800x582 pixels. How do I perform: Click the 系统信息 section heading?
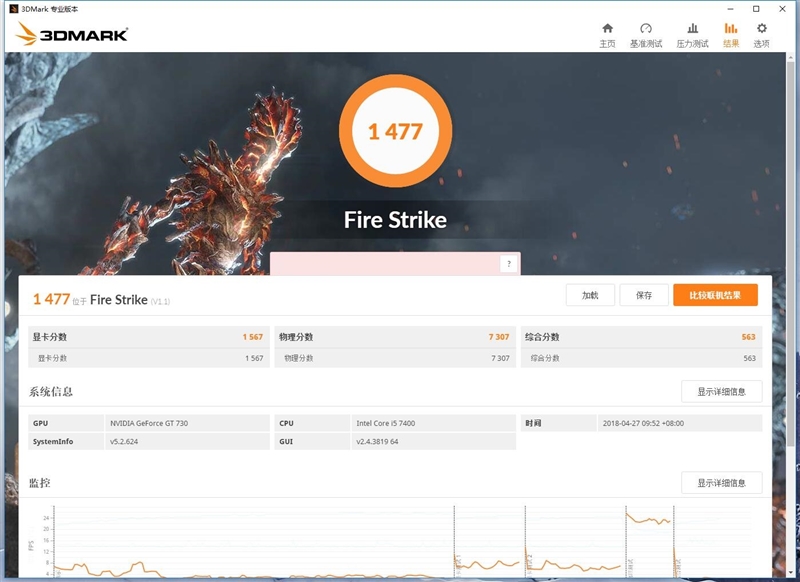(51, 392)
